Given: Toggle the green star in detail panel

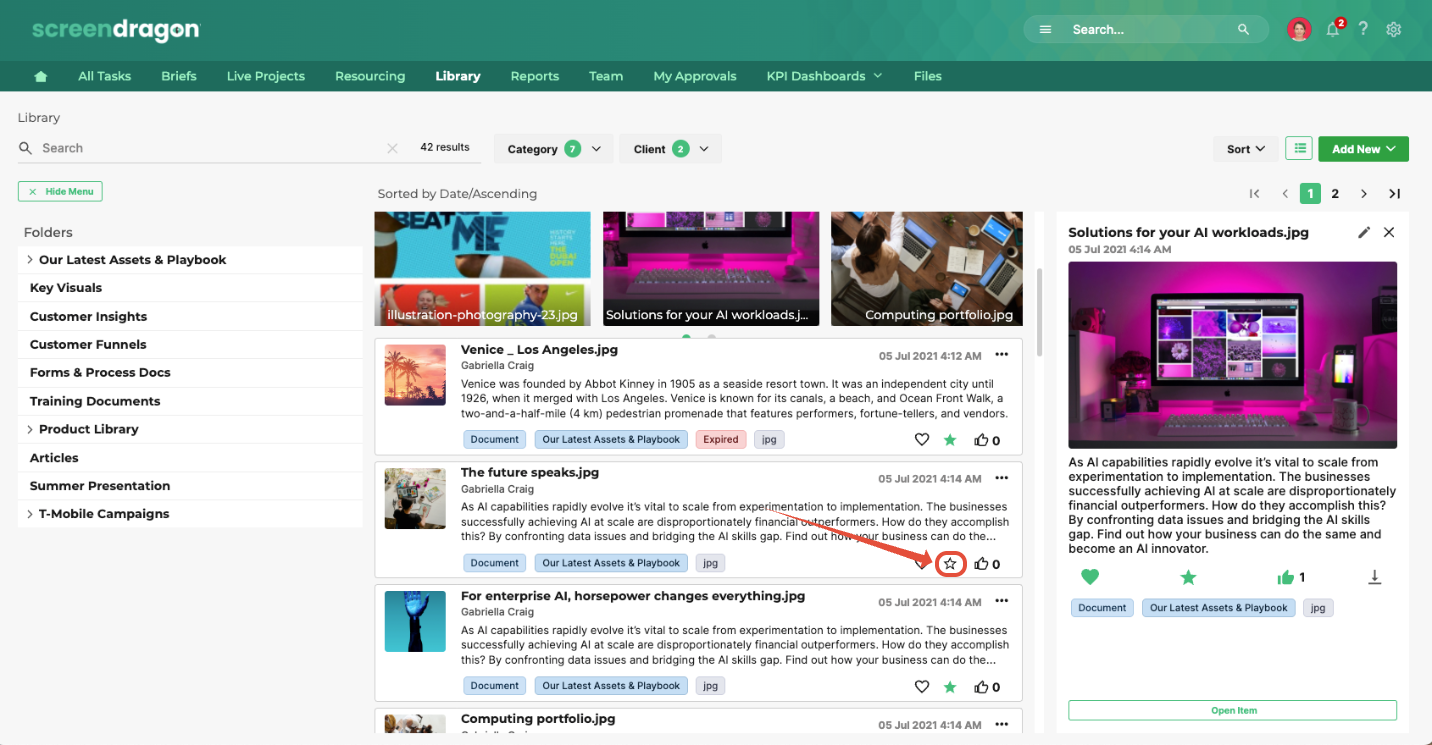Looking at the screenshot, I should (x=1188, y=577).
